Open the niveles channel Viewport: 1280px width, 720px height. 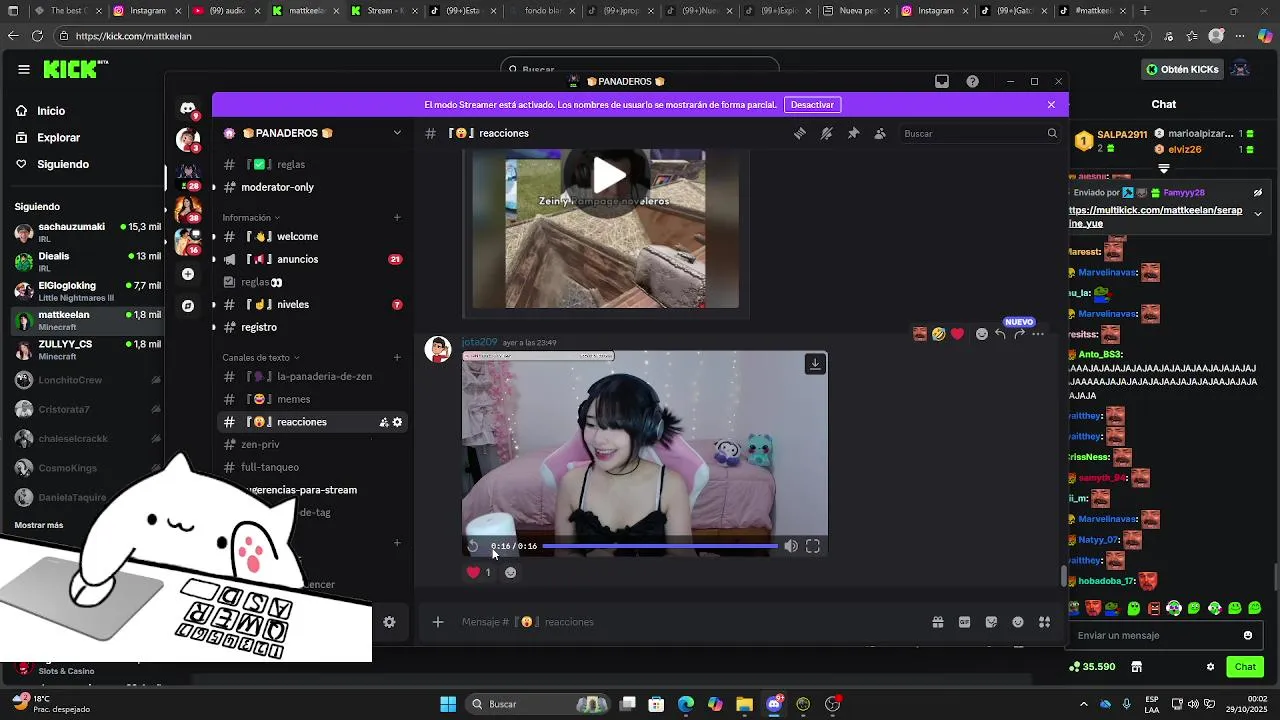pyautogui.click(x=312, y=304)
